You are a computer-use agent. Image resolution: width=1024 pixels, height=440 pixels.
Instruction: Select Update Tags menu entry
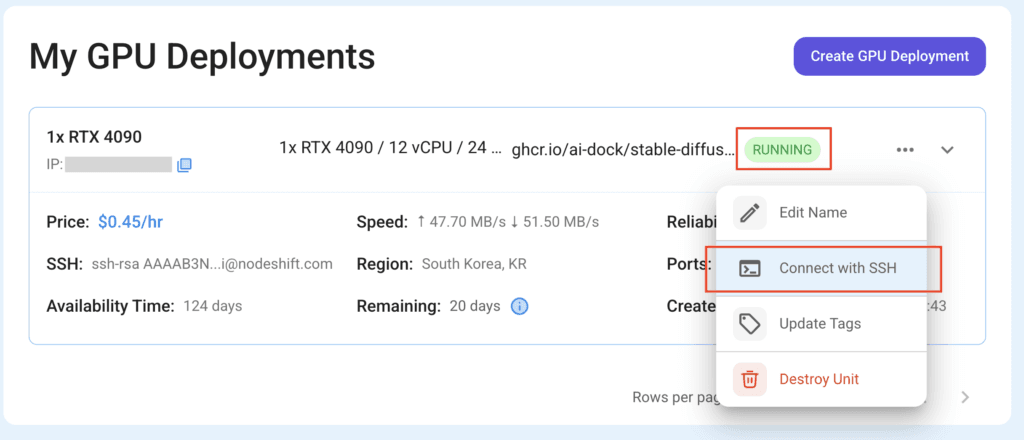[x=822, y=324]
